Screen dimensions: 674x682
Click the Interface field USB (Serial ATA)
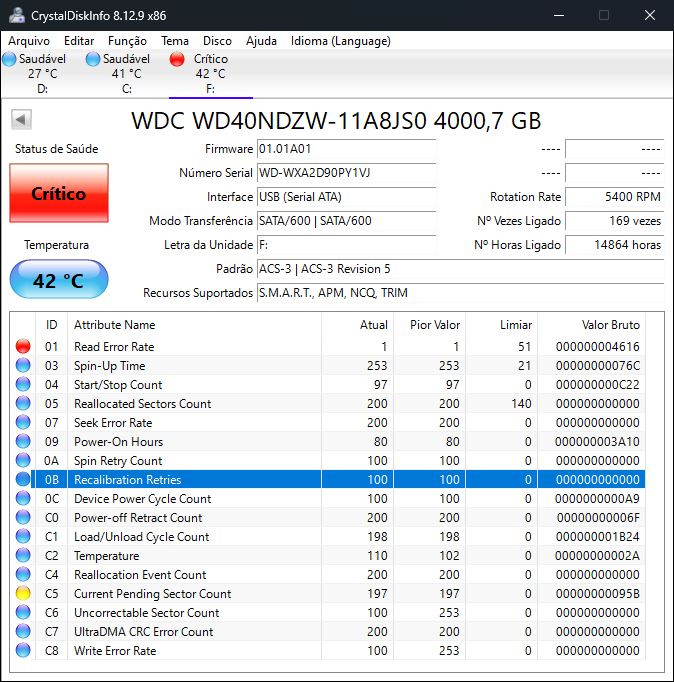(x=347, y=197)
